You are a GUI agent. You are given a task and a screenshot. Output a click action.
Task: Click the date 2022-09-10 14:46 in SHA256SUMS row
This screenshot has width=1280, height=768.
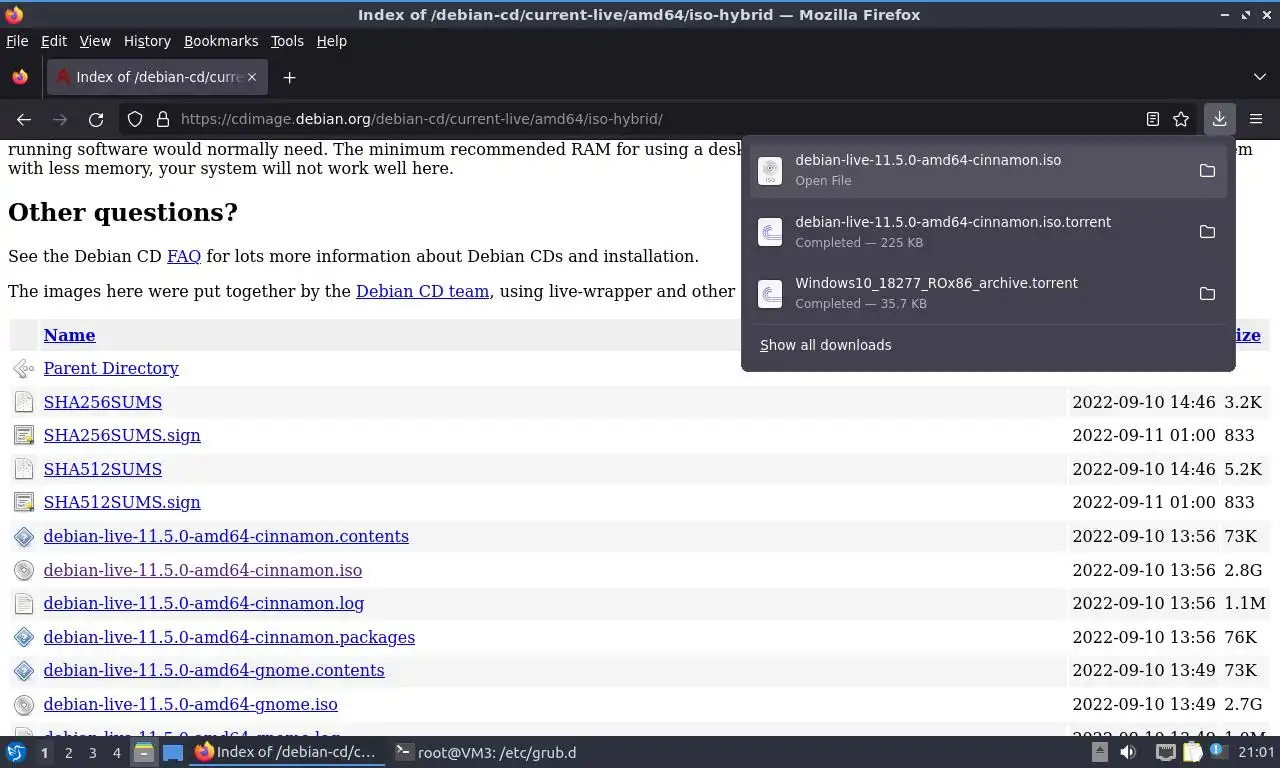point(1144,402)
